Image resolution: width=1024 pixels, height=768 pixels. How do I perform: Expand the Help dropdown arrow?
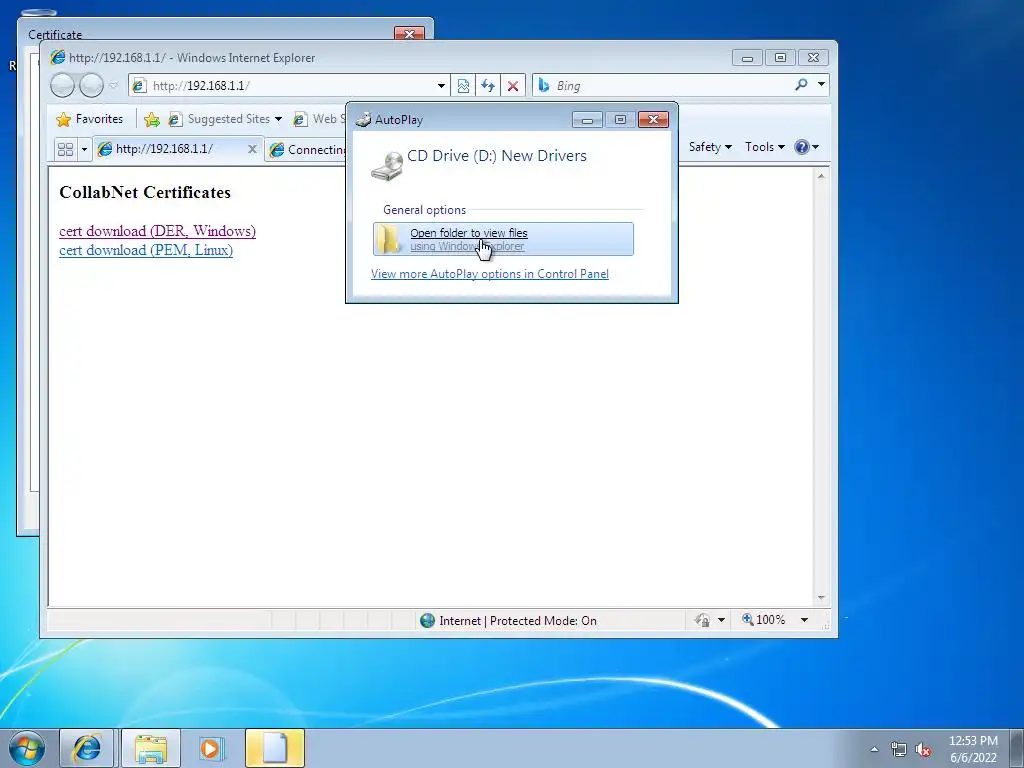coord(815,147)
